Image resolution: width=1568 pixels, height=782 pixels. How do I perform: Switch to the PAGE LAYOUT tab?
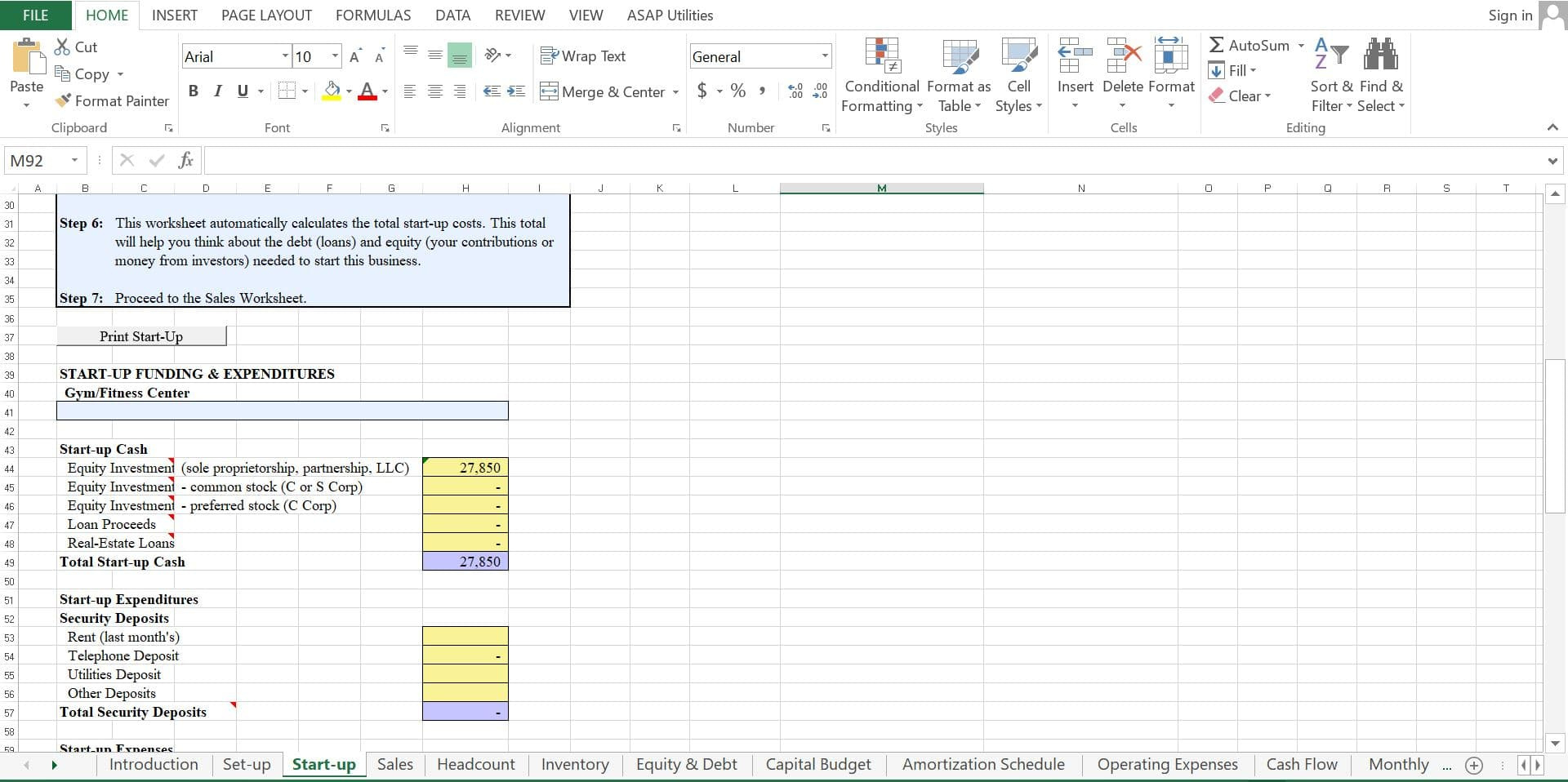266,15
